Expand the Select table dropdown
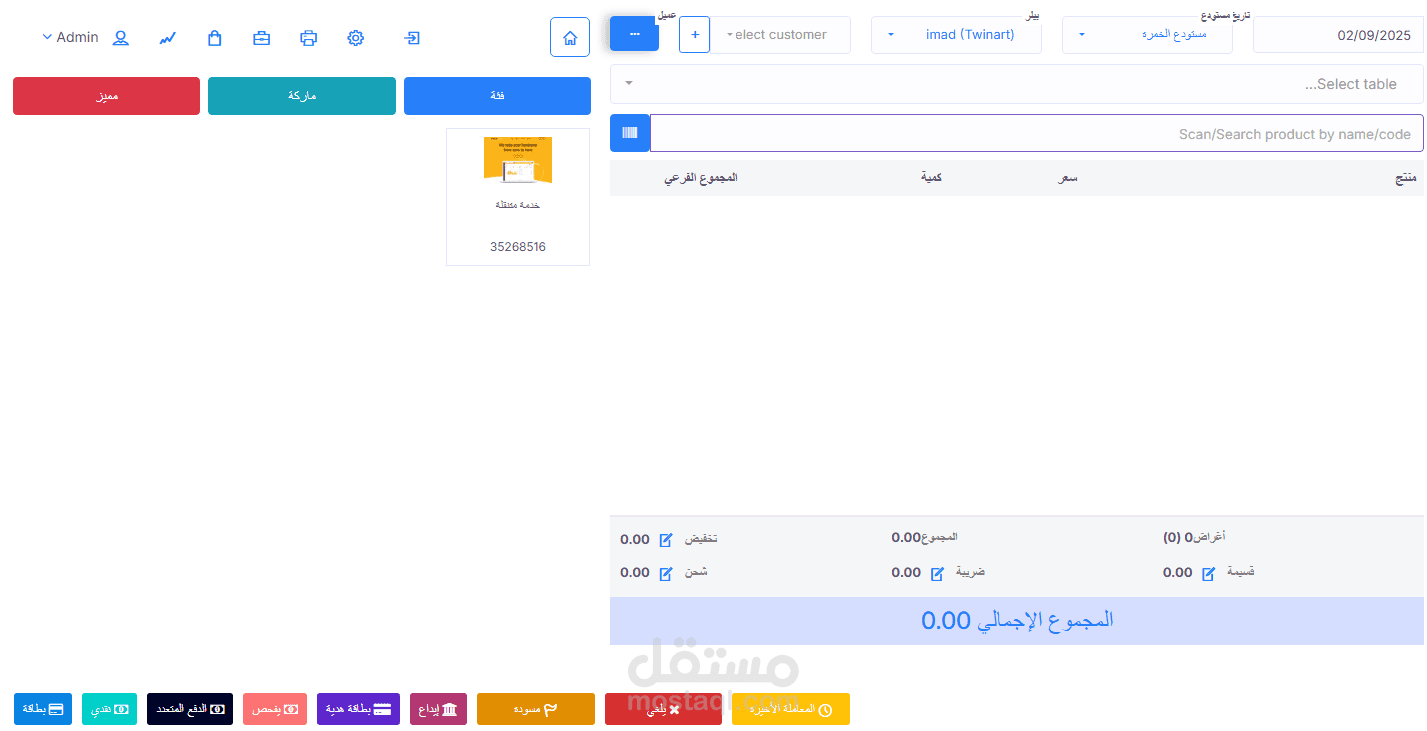The width and height of the screenshot is (1427, 731). (1016, 84)
